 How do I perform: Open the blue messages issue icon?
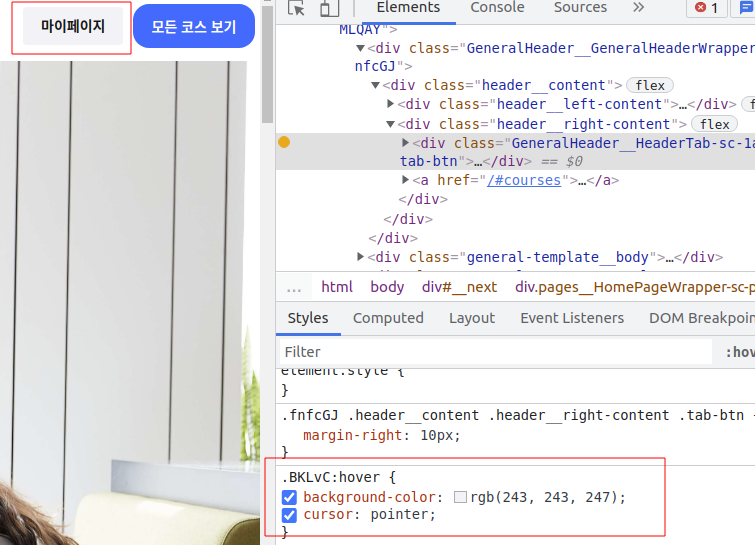(745, 8)
